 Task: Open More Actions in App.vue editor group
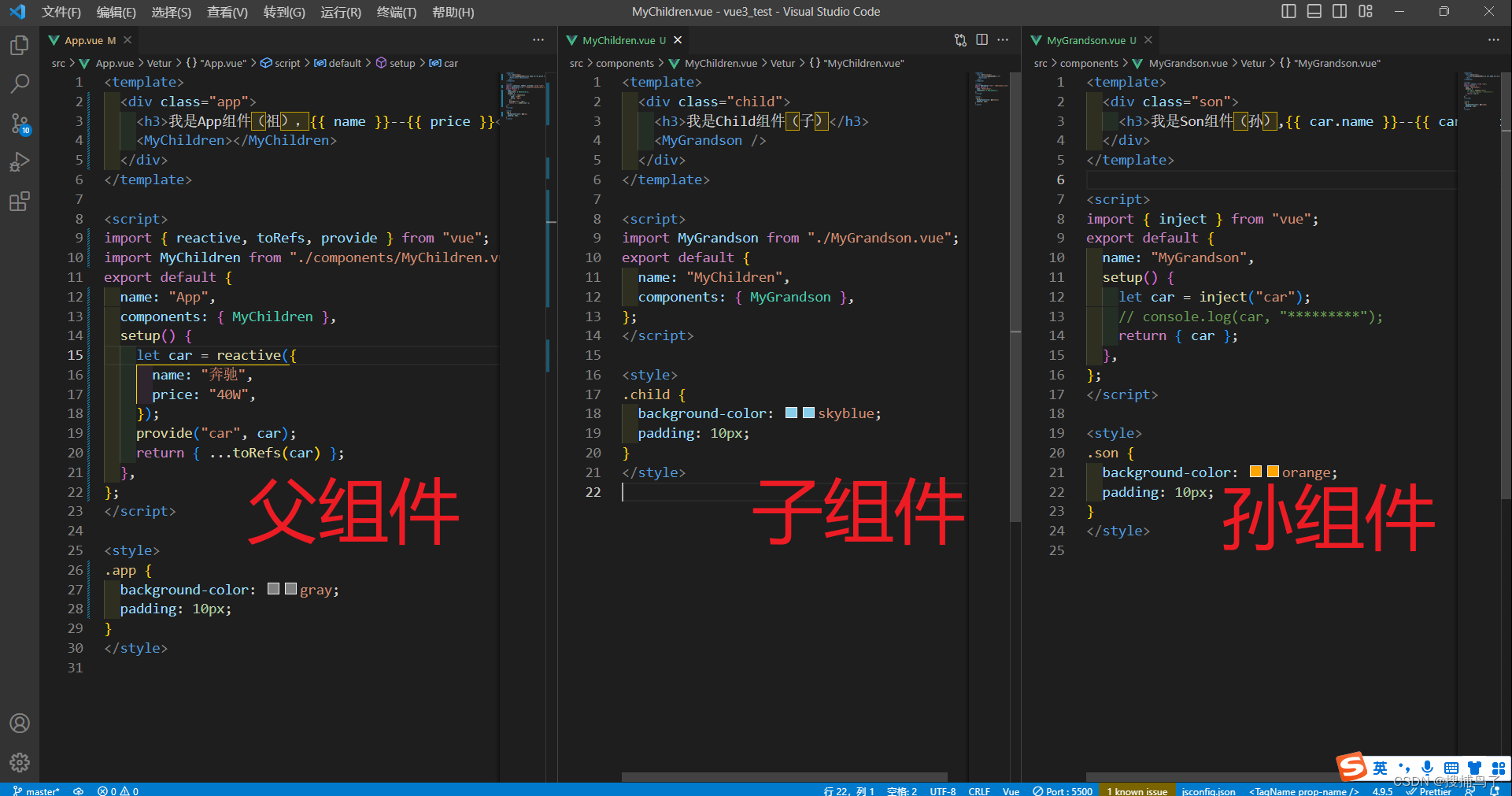tap(538, 40)
